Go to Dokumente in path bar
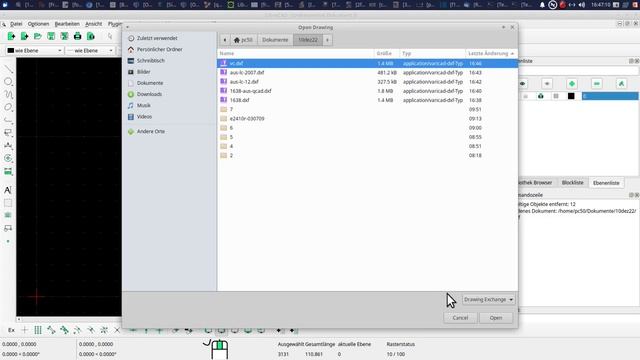The height and width of the screenshot is (360, 640). (x=275, y=40)
